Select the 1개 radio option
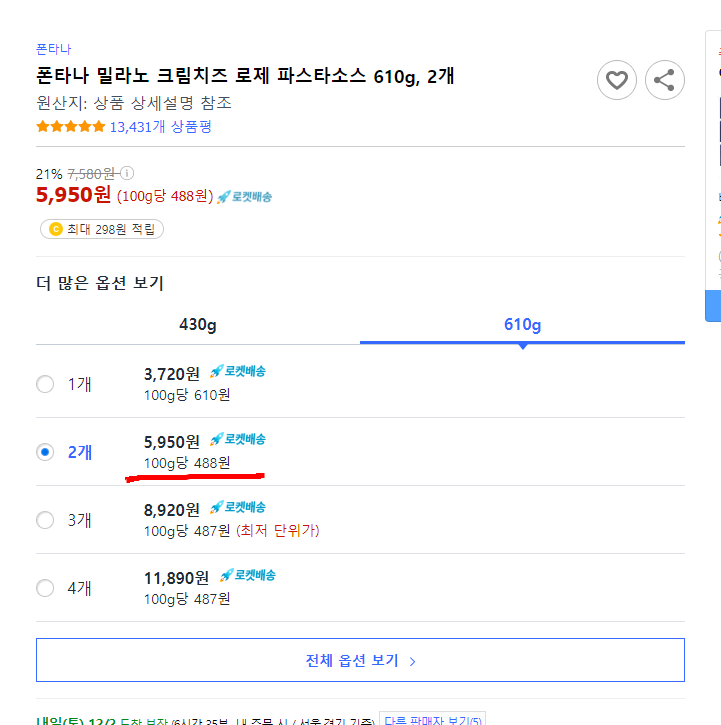Screen dimensions: 721x725 (x=45, y=384)
